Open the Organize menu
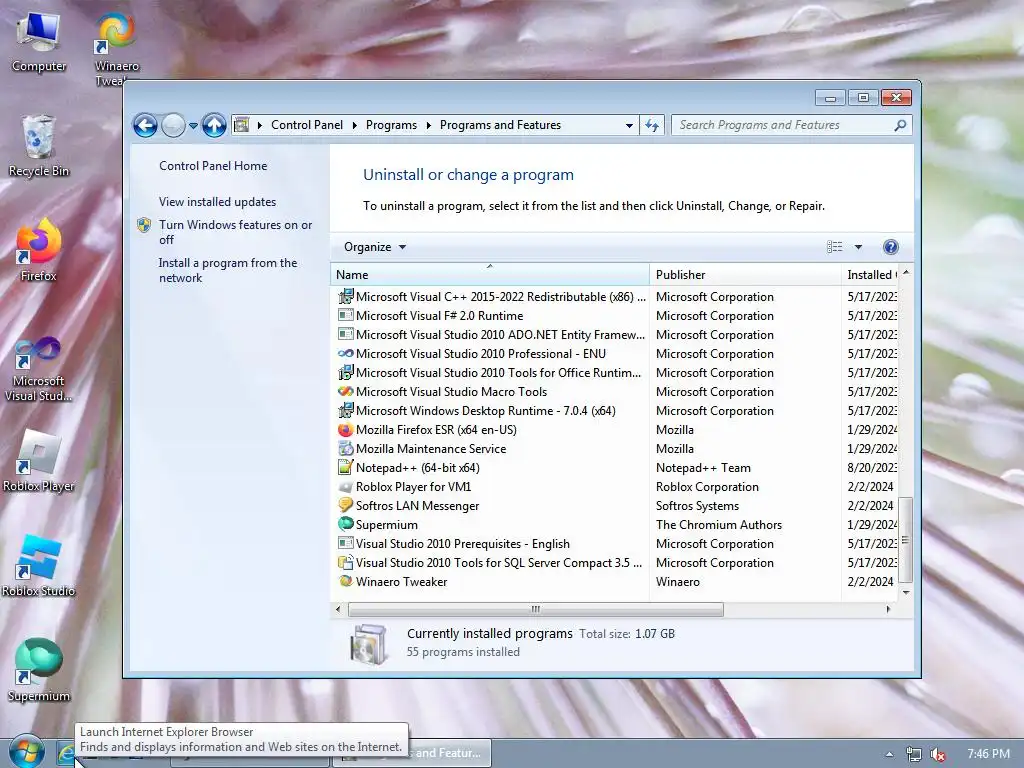The image size is (1024, 768). [x=375, y=247]
